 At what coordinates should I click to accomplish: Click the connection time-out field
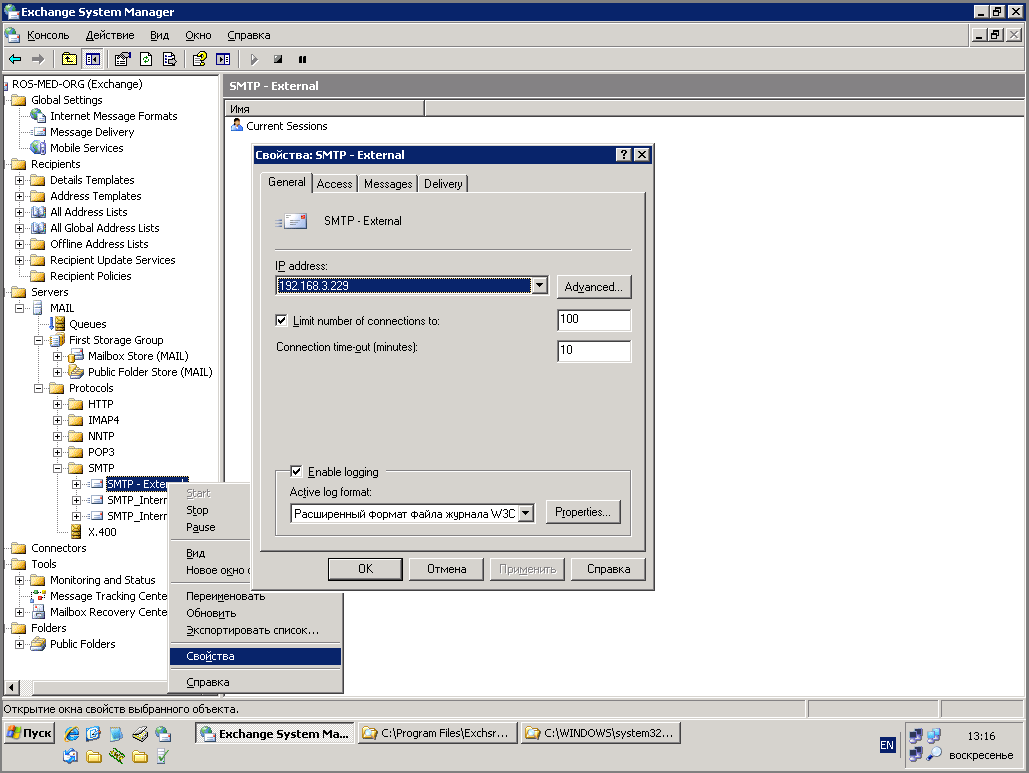click(x=594, y=350)
